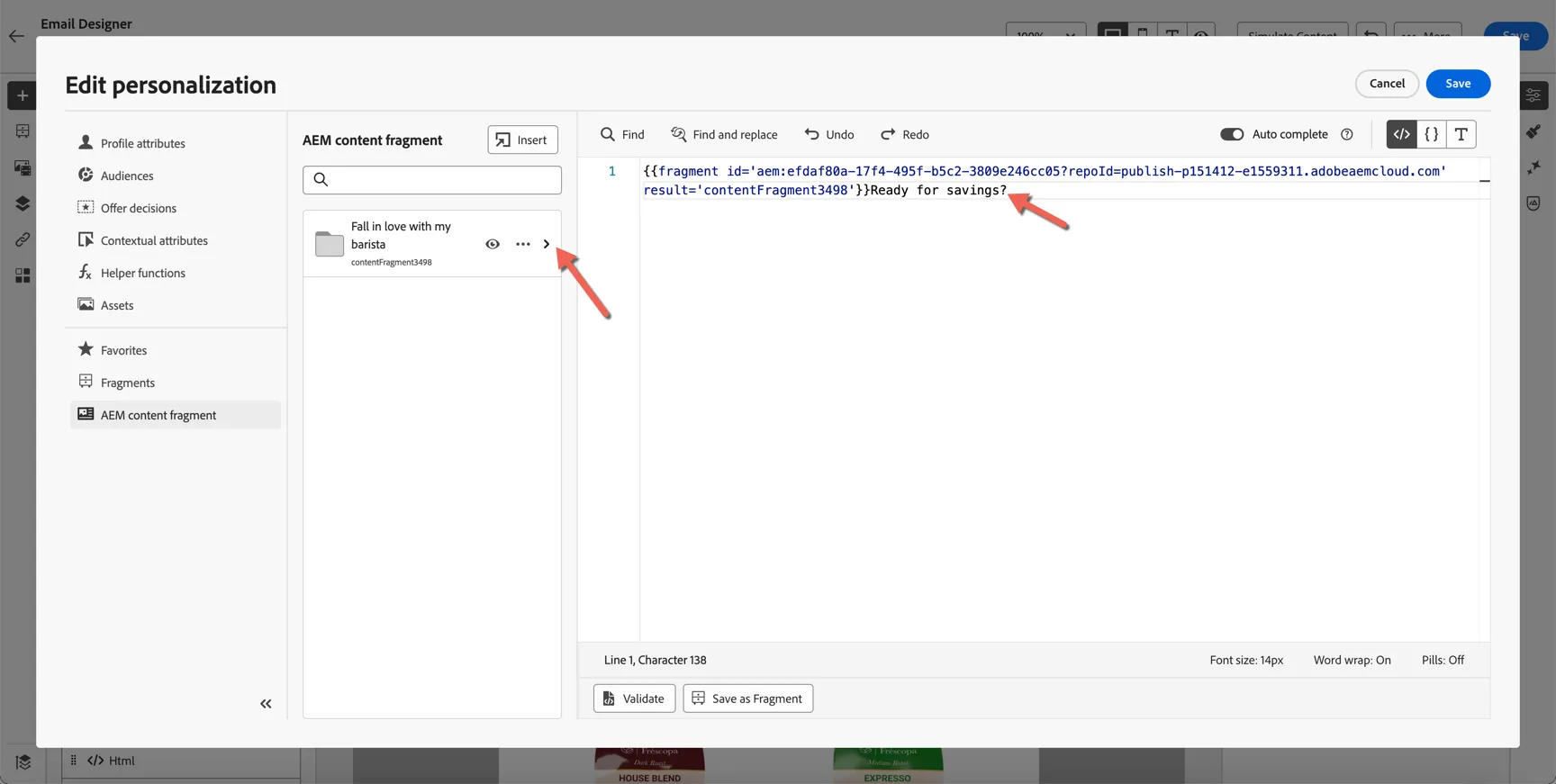Click Save button in dialog
The height and width of the screenshot is (784, 1556).
click(1458, 84)
